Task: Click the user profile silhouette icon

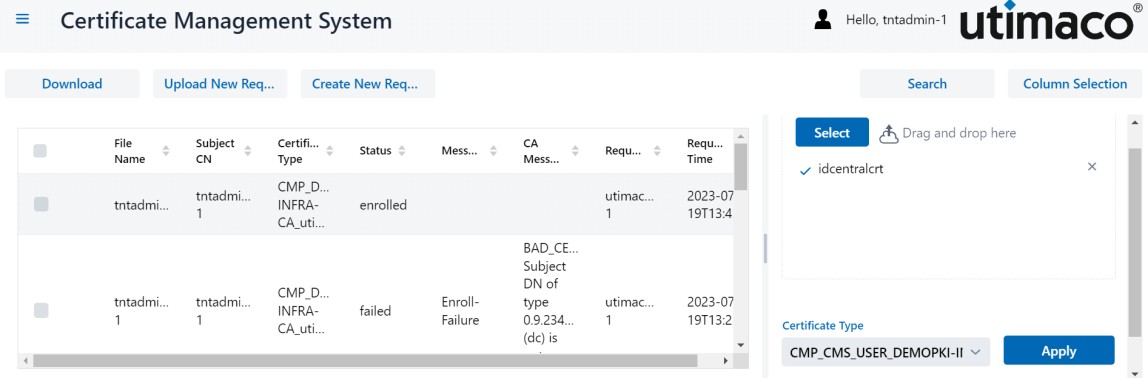Action: (823, 21)
